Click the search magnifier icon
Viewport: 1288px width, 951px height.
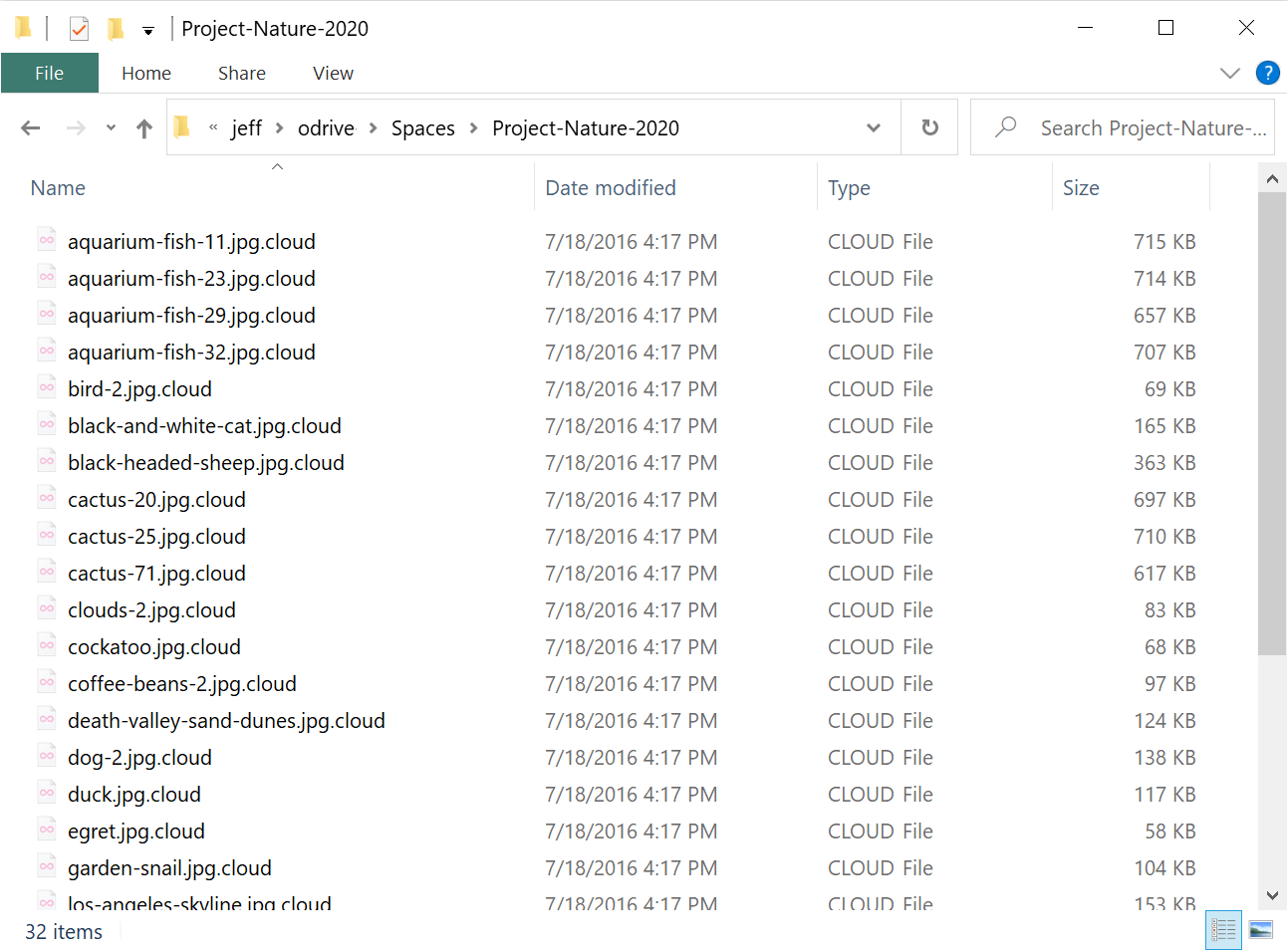[x=1006, y=127]
